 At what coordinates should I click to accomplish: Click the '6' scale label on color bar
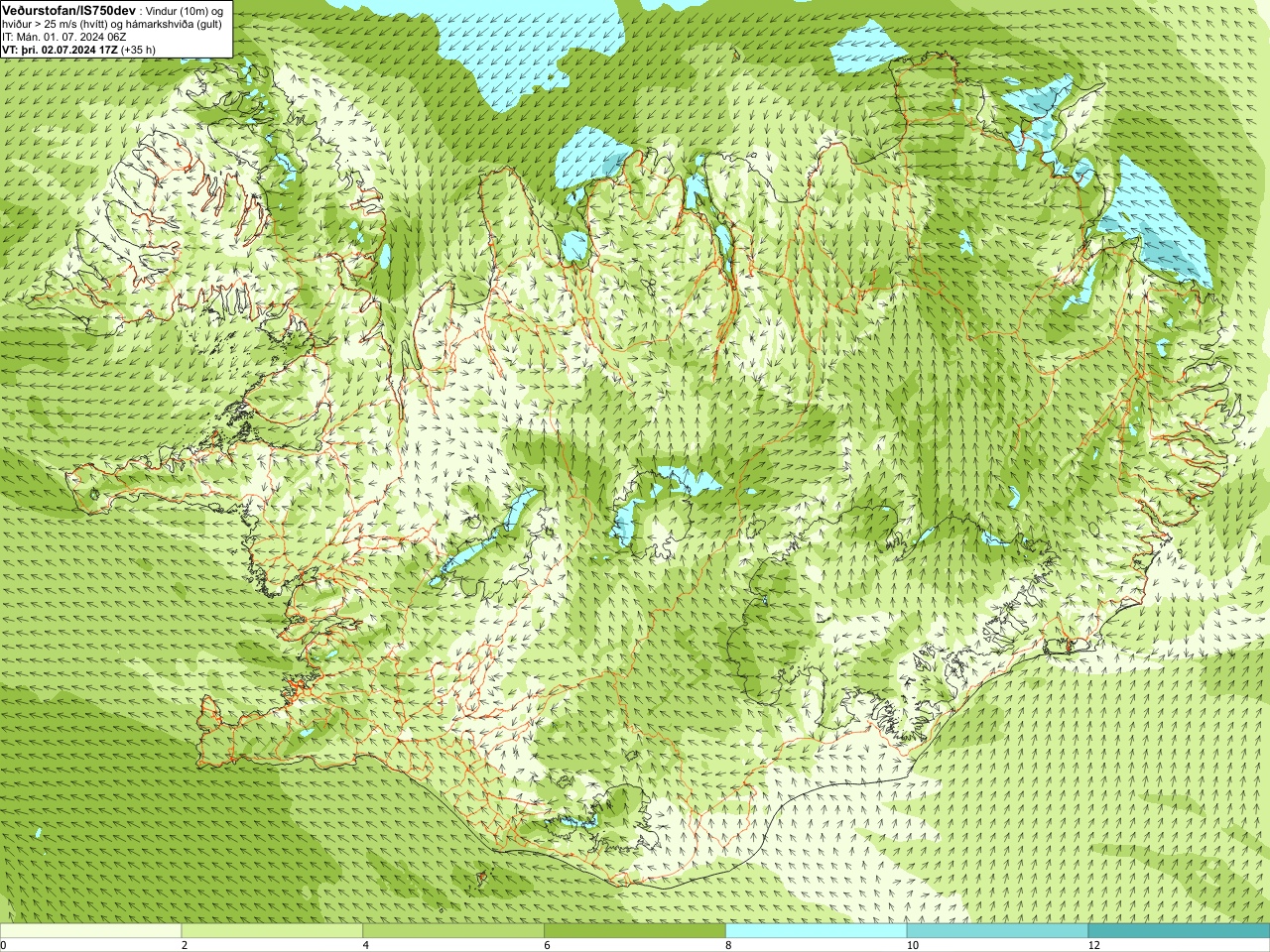tap(548, 945)
